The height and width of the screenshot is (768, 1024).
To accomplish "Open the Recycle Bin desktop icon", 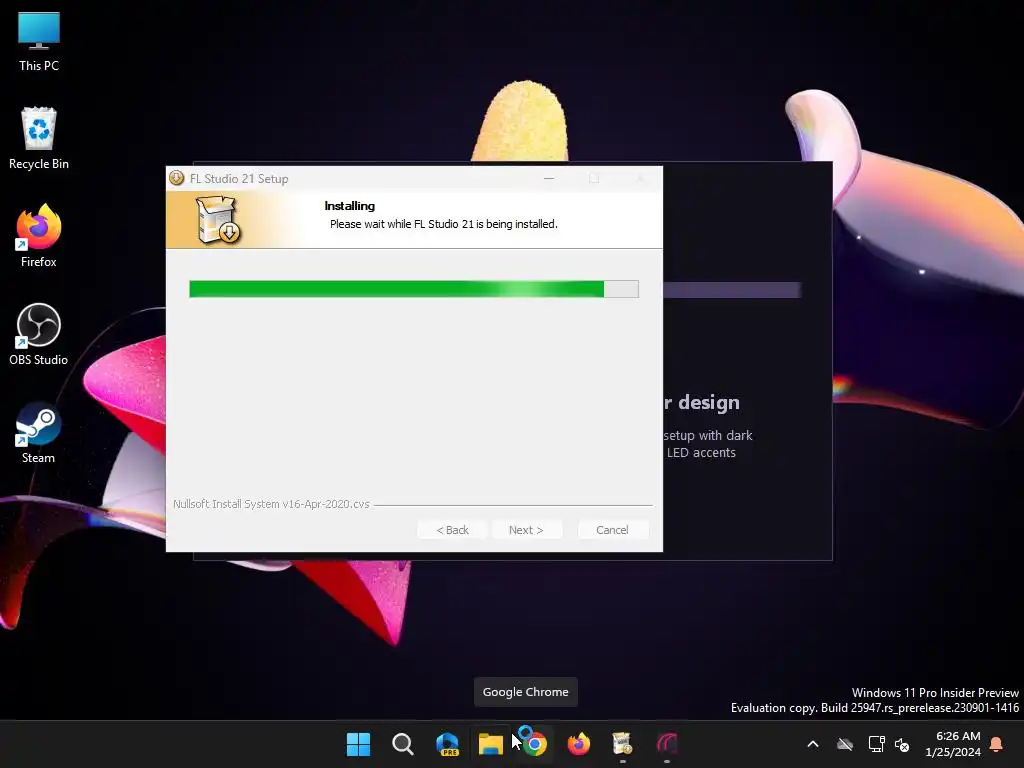I will click(x=39, y=138).
